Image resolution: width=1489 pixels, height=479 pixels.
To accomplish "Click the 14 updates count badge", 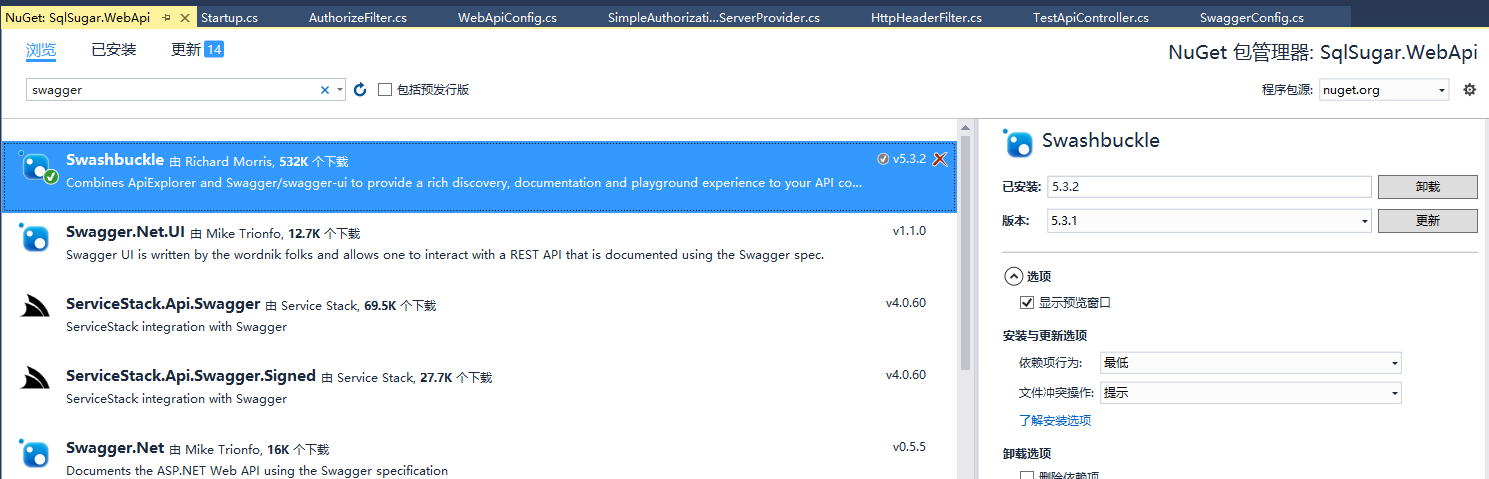I will [x=214, y=50].
